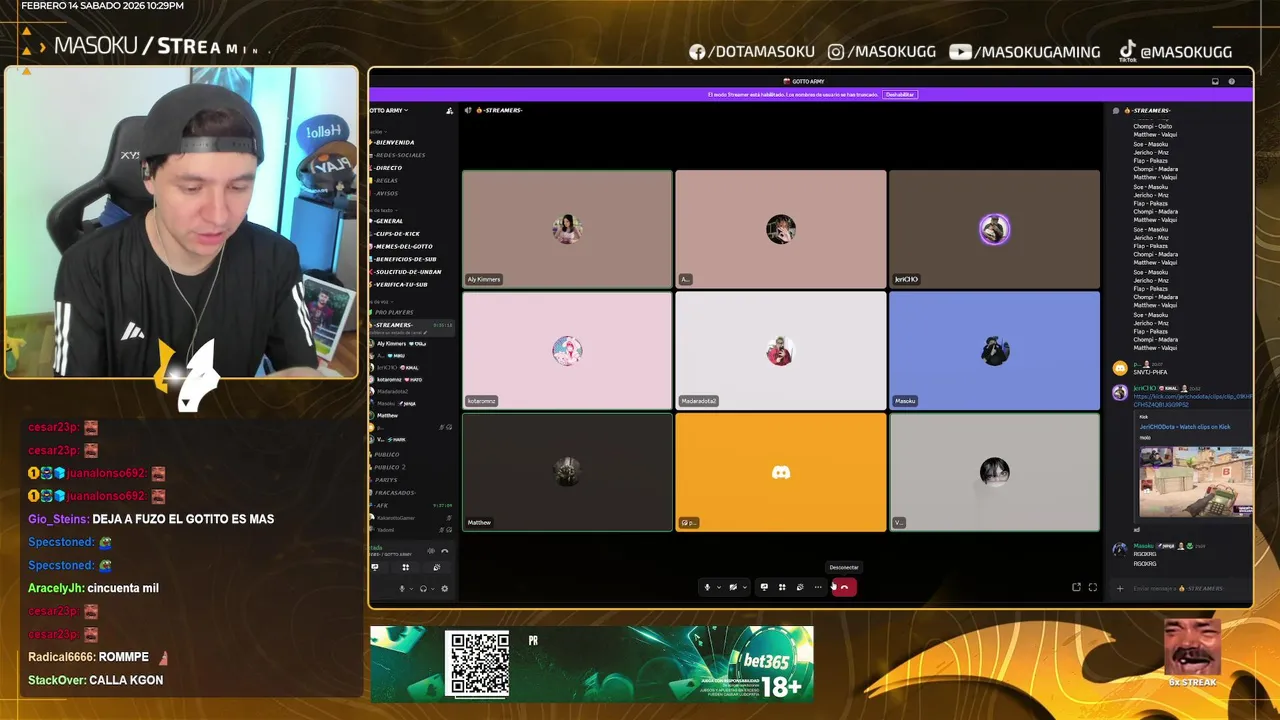This screenshot has width=1280, height=720.
Task: Disconnect using sidebar voice status hang-up icon
Action: [445, 551]
